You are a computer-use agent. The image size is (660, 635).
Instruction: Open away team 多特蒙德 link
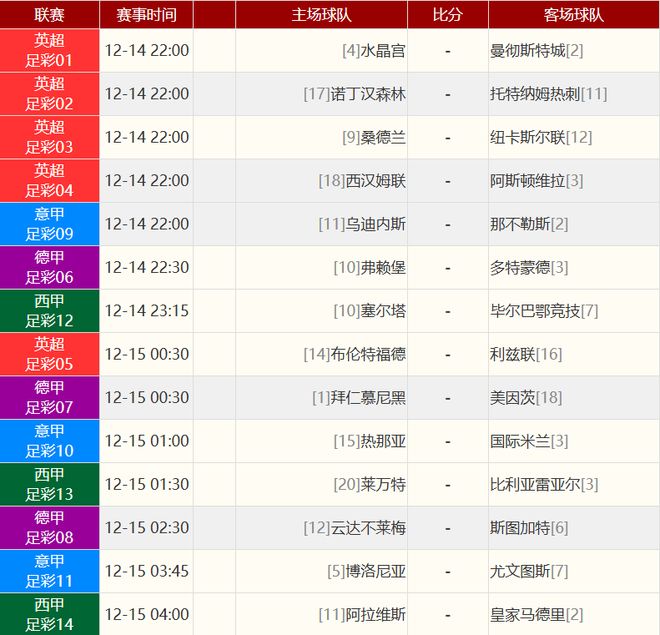520,268
